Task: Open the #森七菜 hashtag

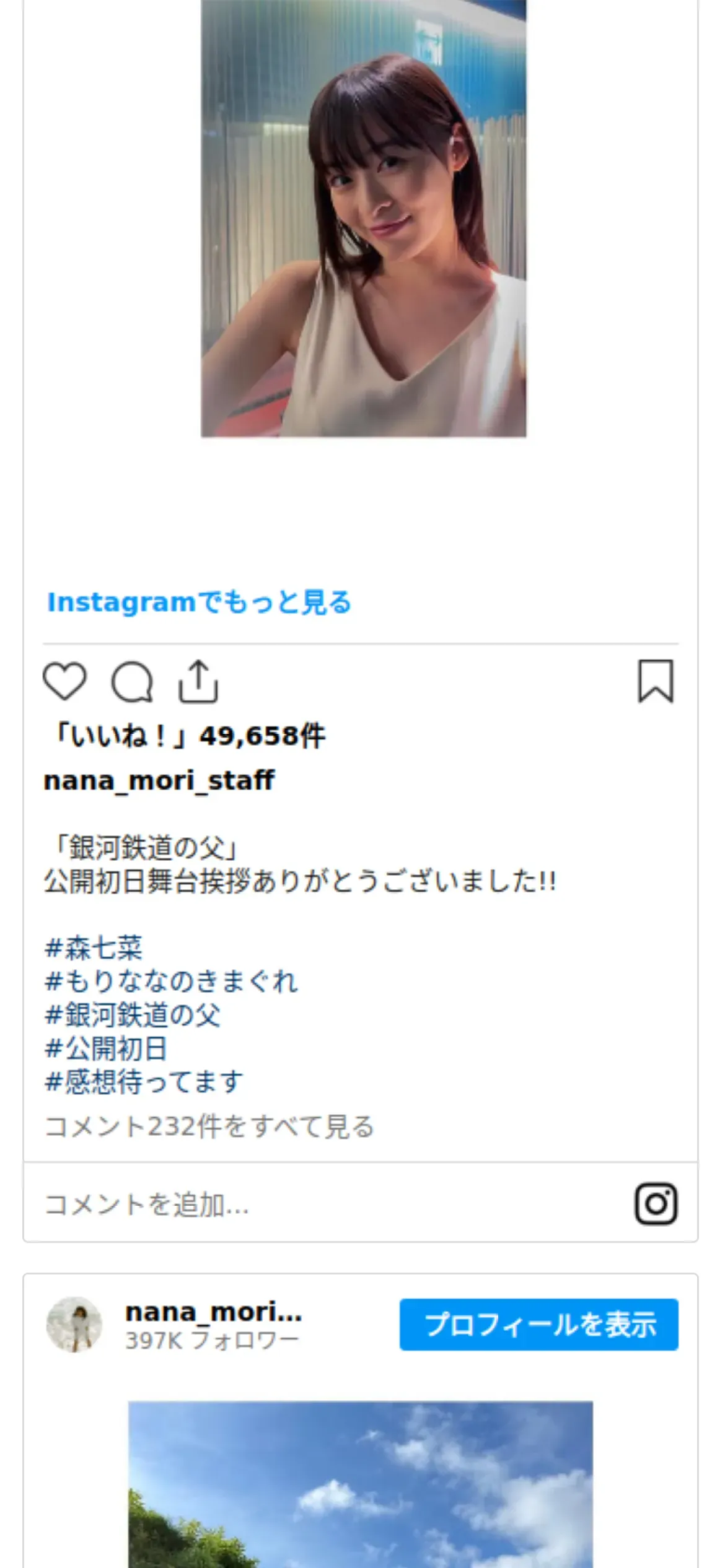Action: point(94,947)
